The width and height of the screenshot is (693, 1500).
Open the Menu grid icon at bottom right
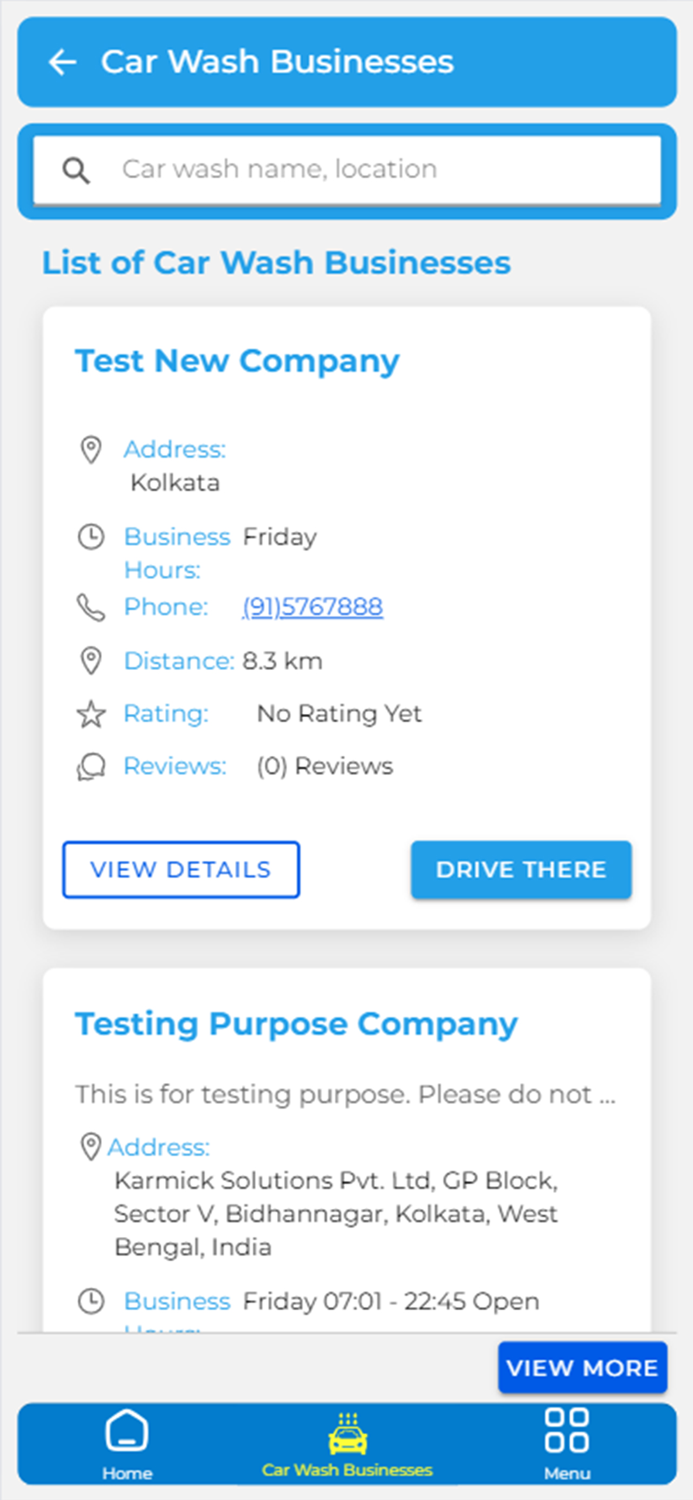567,1432
